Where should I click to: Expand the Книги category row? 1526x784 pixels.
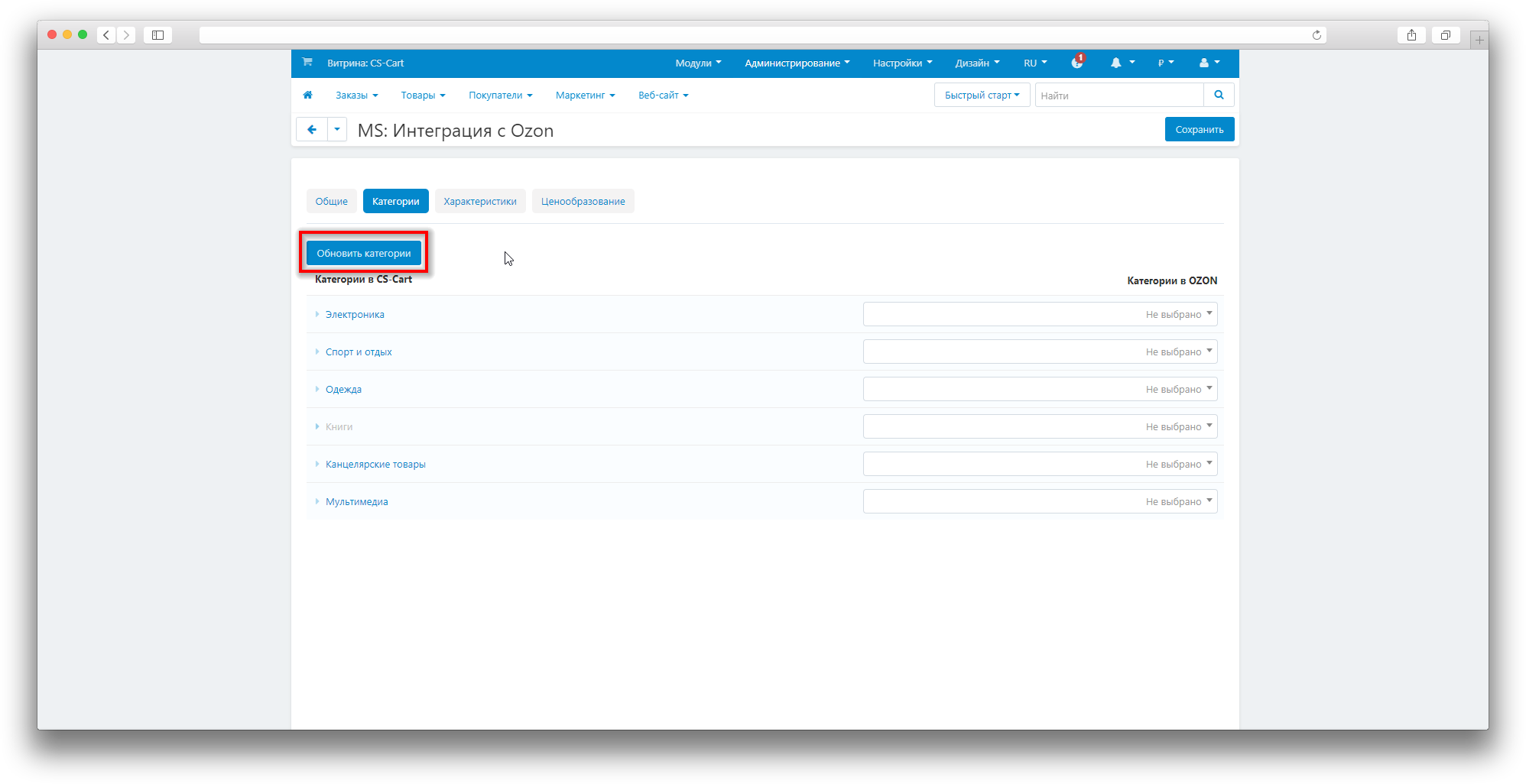point(317,426)
